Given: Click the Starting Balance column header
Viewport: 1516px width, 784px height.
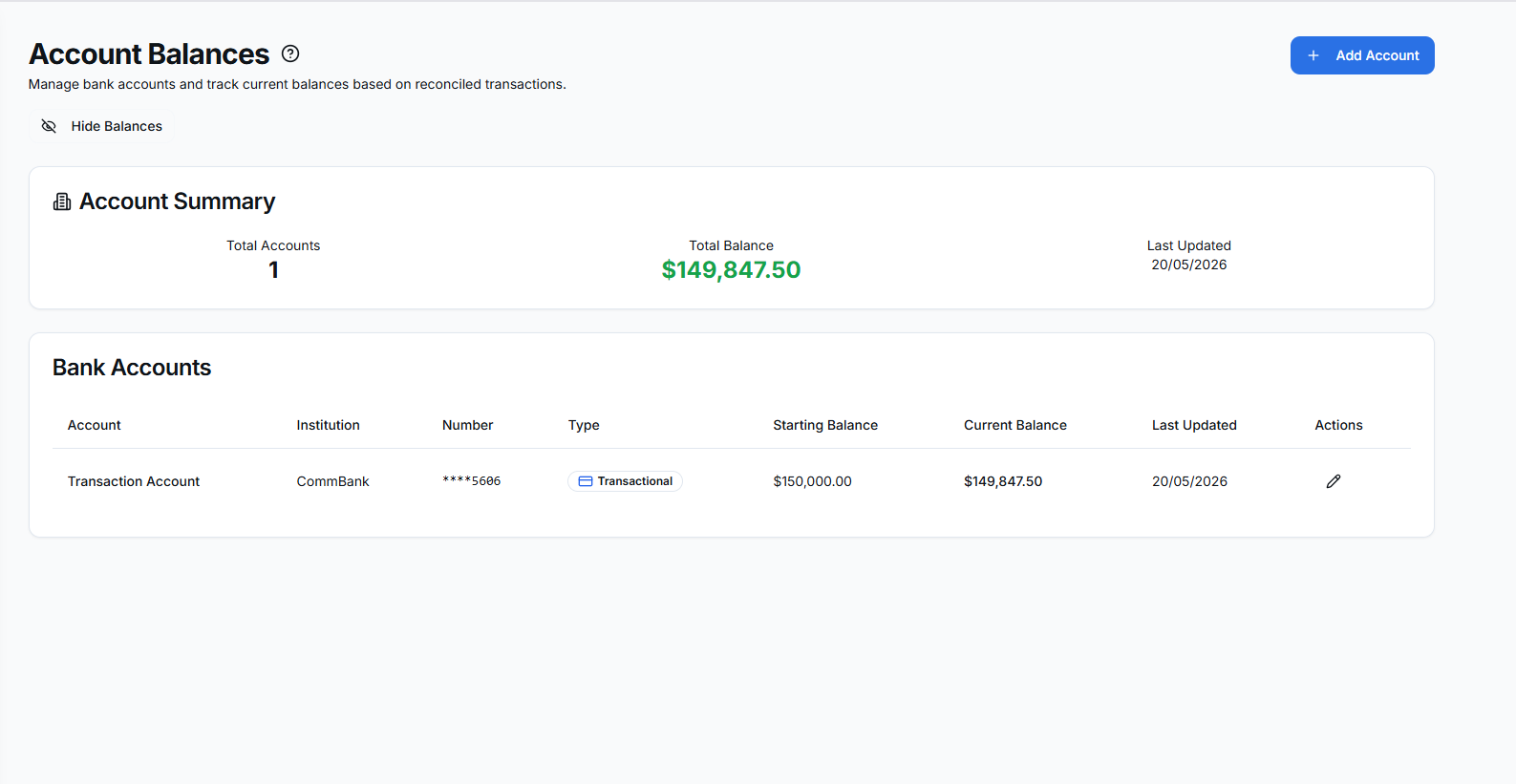Looking at the screenshot, I should 825,425.
